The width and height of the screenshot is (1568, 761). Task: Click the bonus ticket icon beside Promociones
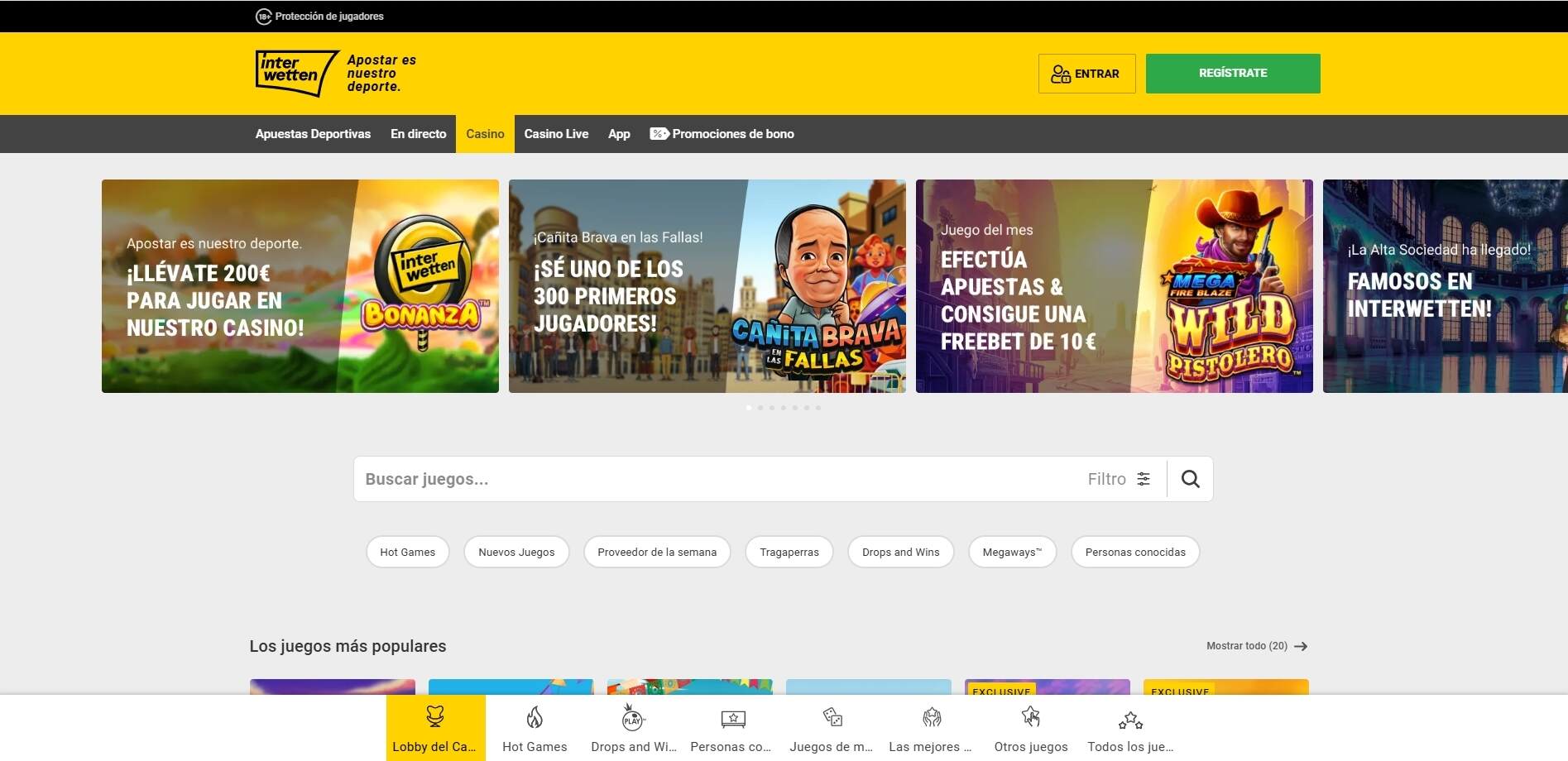coord(659,133)
